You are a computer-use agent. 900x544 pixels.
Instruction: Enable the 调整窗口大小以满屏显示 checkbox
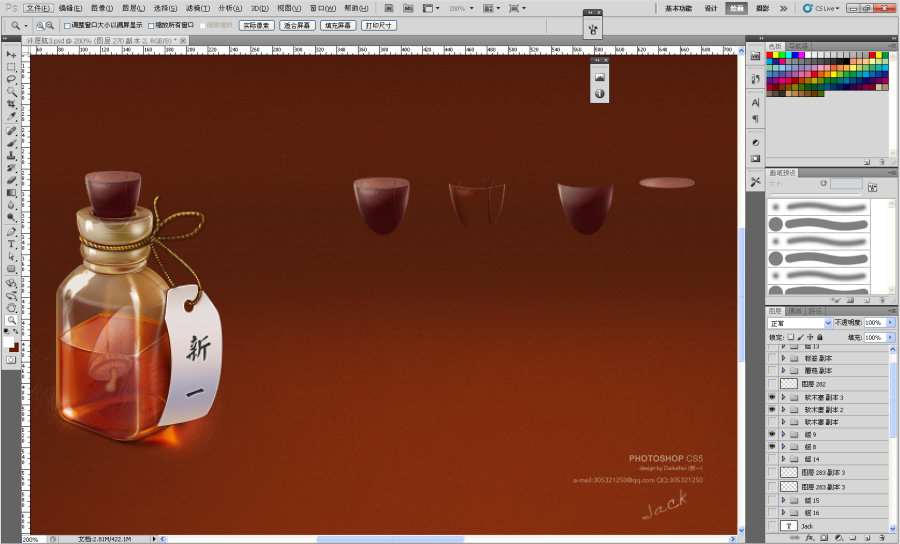[x=67, y=25]
